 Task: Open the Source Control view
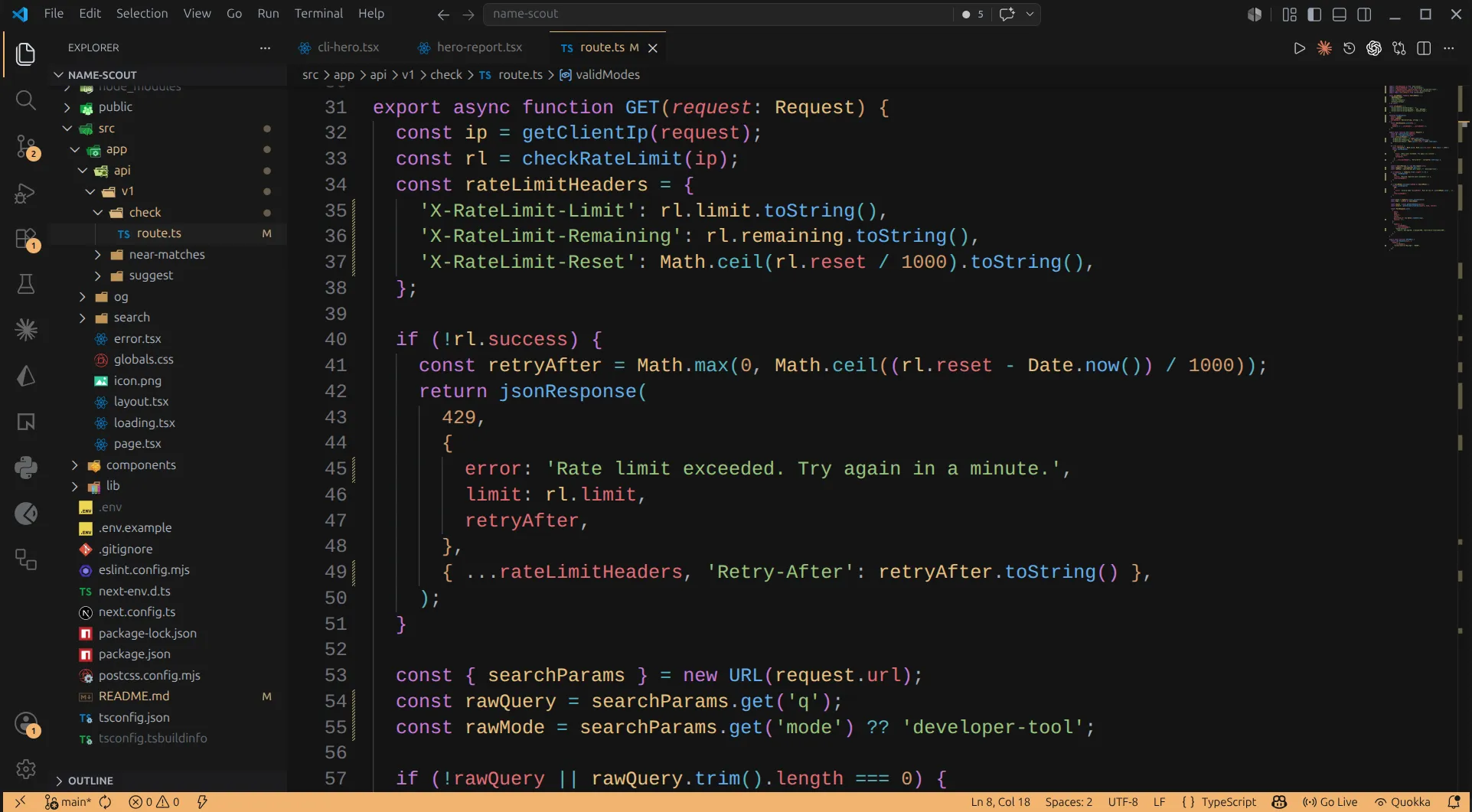pyautogui.click(x=26, y=146)
